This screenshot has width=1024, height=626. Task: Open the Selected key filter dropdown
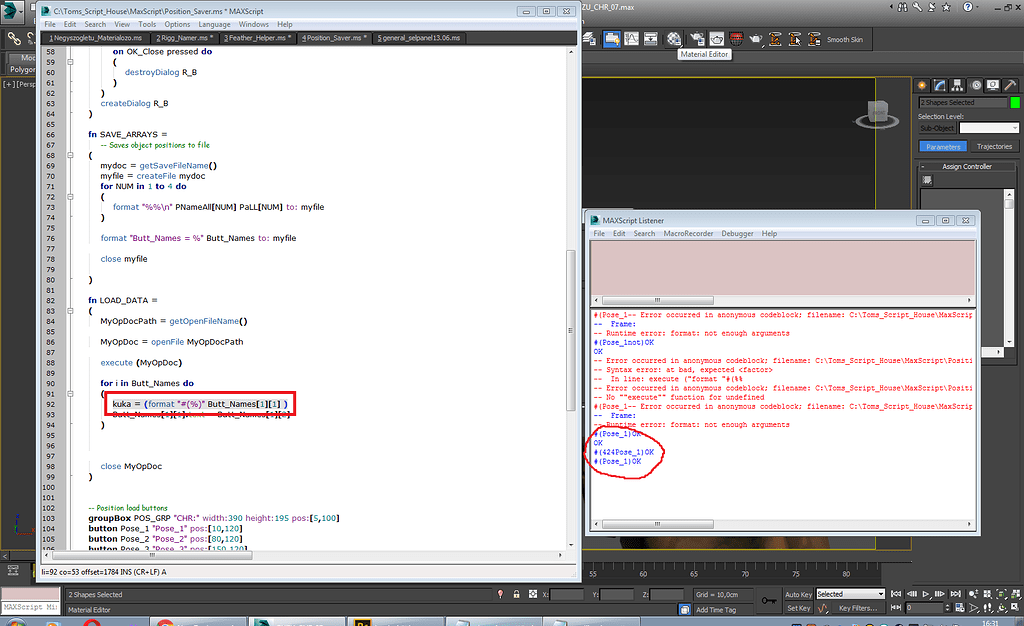pyautogui.click(x=851, y=592)
